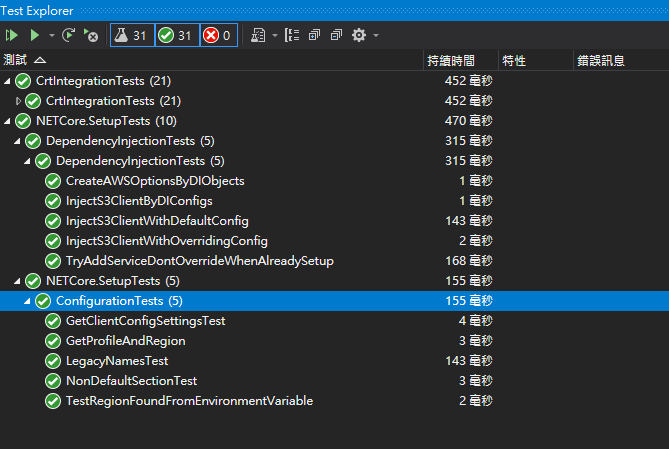
Task: Click the sort arrow next to 測試
Action: pyautogui.click(x=40, y=60)
